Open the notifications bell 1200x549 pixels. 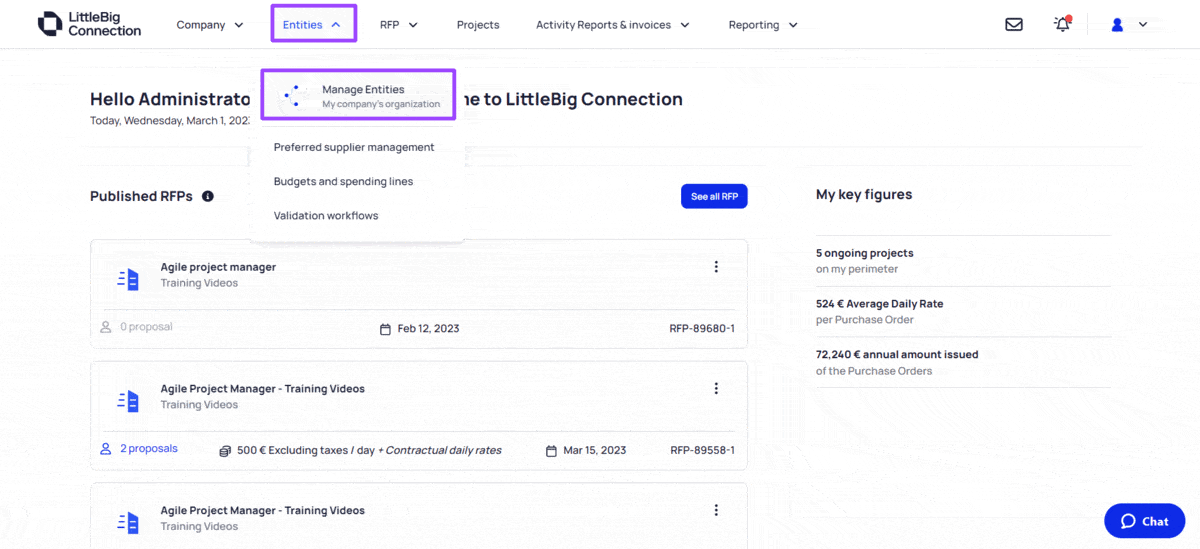1063,24
